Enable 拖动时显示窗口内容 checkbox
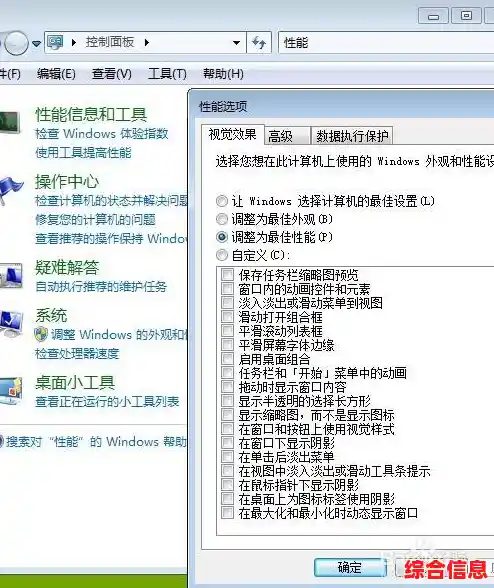The image size is (494, 588). [227, 387]
